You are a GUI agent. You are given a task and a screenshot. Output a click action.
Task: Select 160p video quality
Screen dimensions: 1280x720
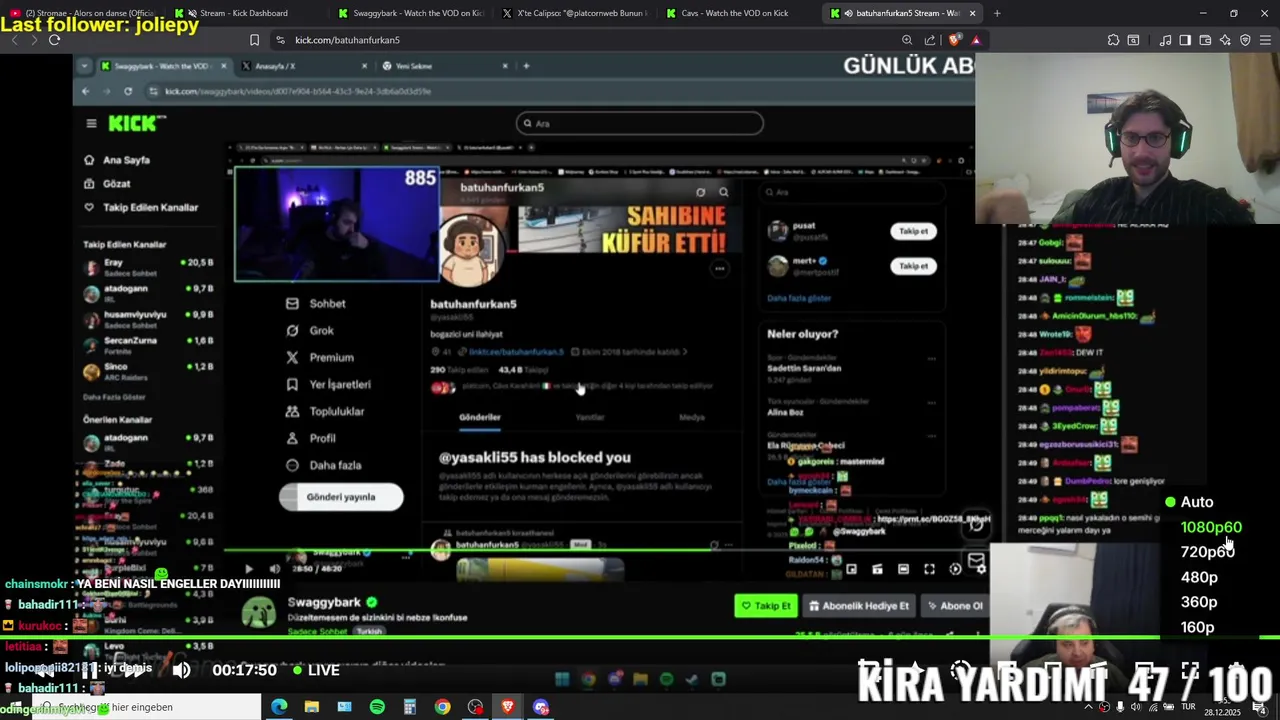pyautogui.click(x=1197, y=627)
